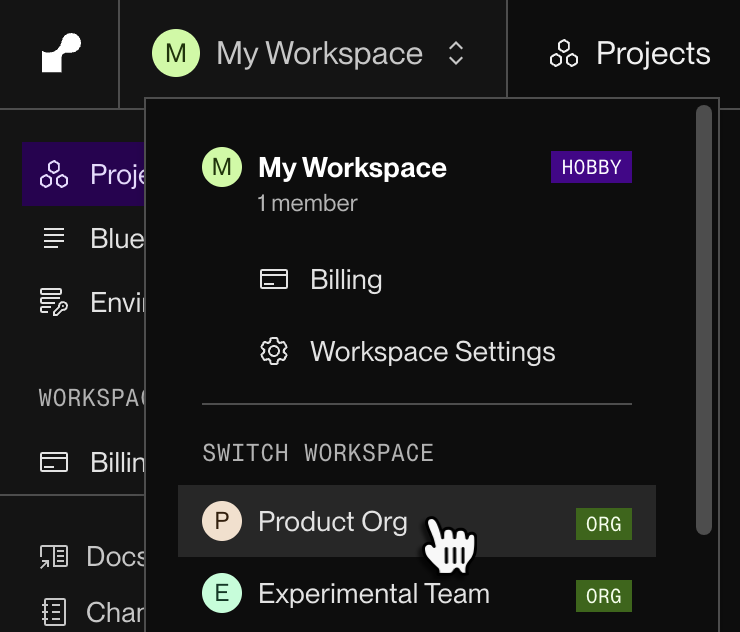Click the Changelog notebook icon
This screenshot has width=740, height=632.
54,612
